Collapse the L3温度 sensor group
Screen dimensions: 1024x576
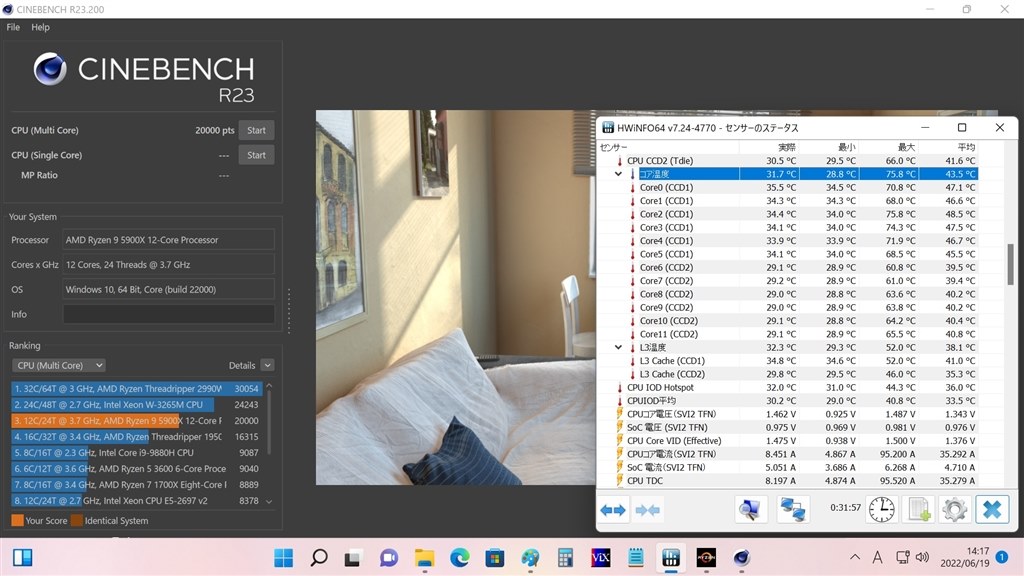tap(618, 347)
